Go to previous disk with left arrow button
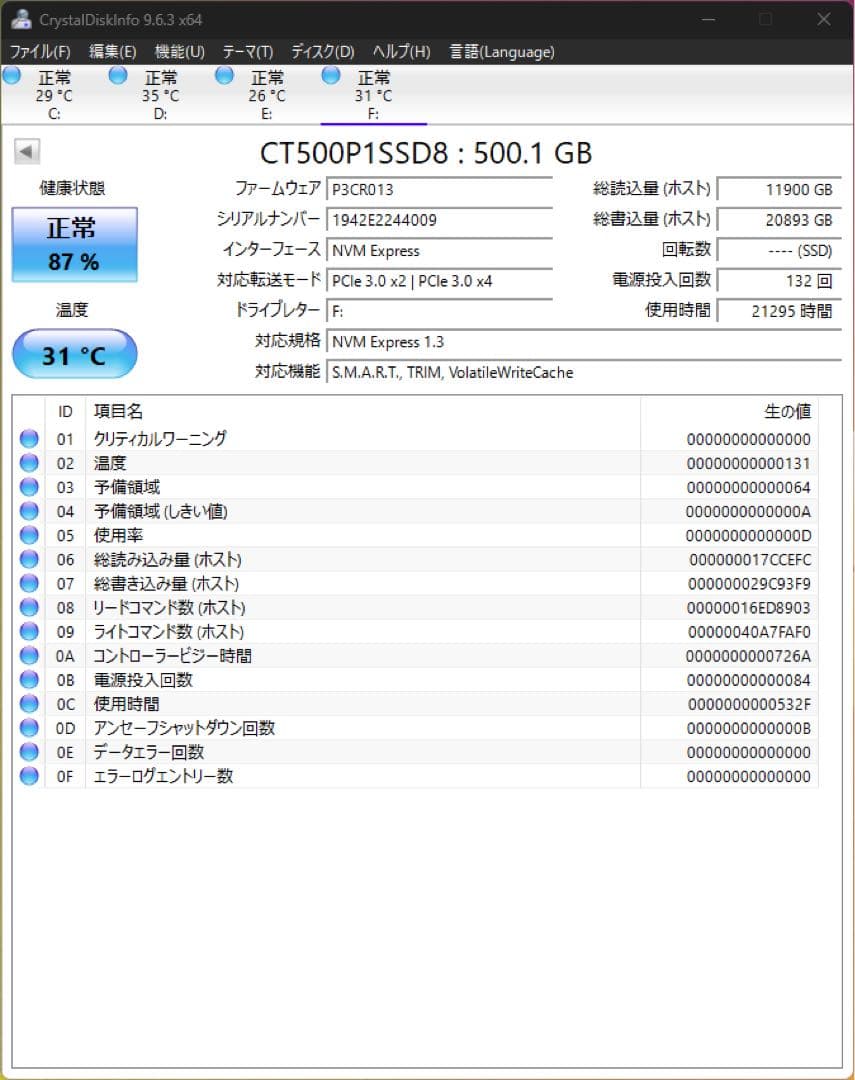The image size is (855, 1080). [27, 151]
